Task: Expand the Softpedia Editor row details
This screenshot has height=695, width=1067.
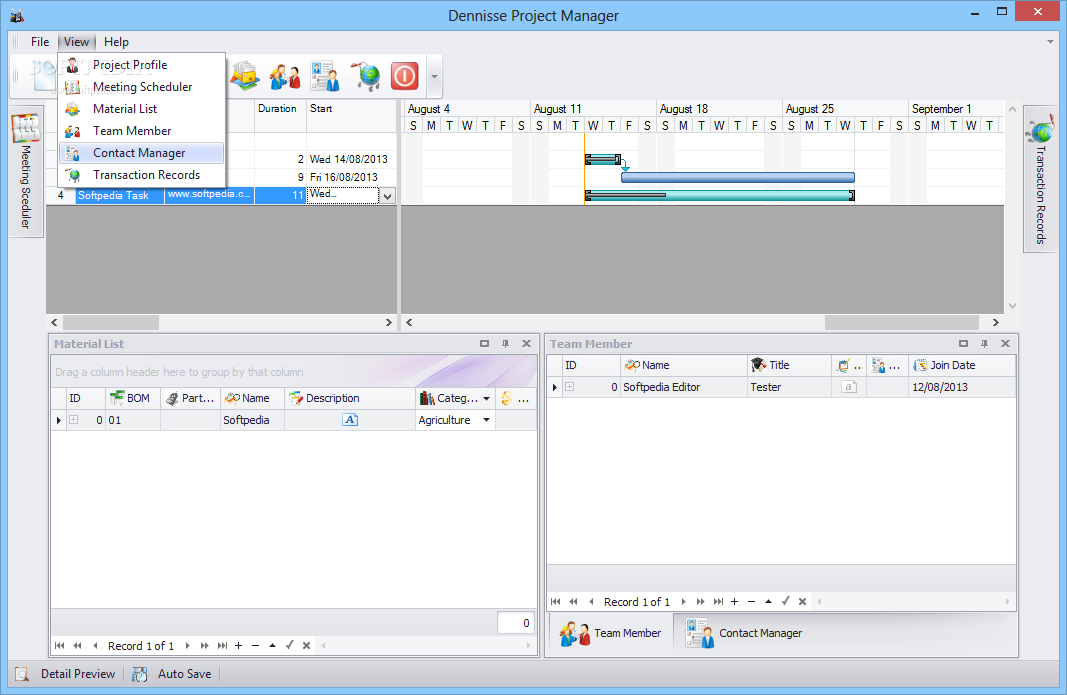Action: point(570,387)
